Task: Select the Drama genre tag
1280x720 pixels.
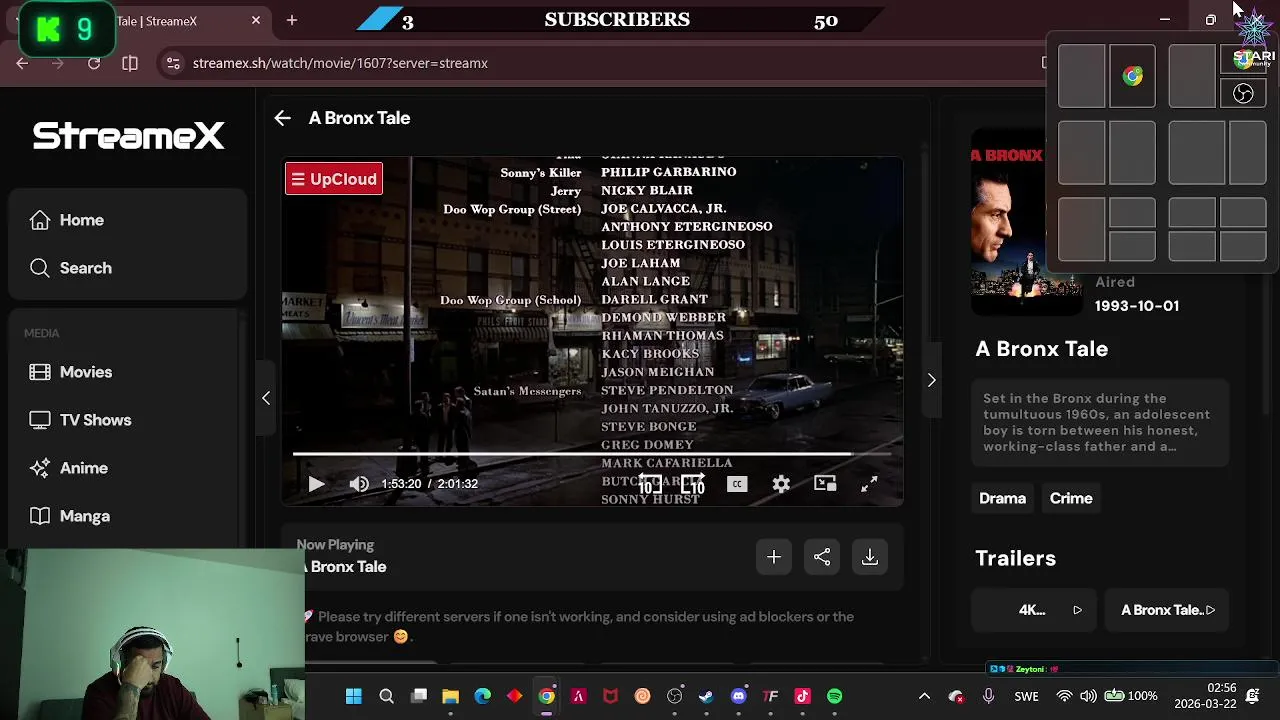Action: (x=1002, y=498)
